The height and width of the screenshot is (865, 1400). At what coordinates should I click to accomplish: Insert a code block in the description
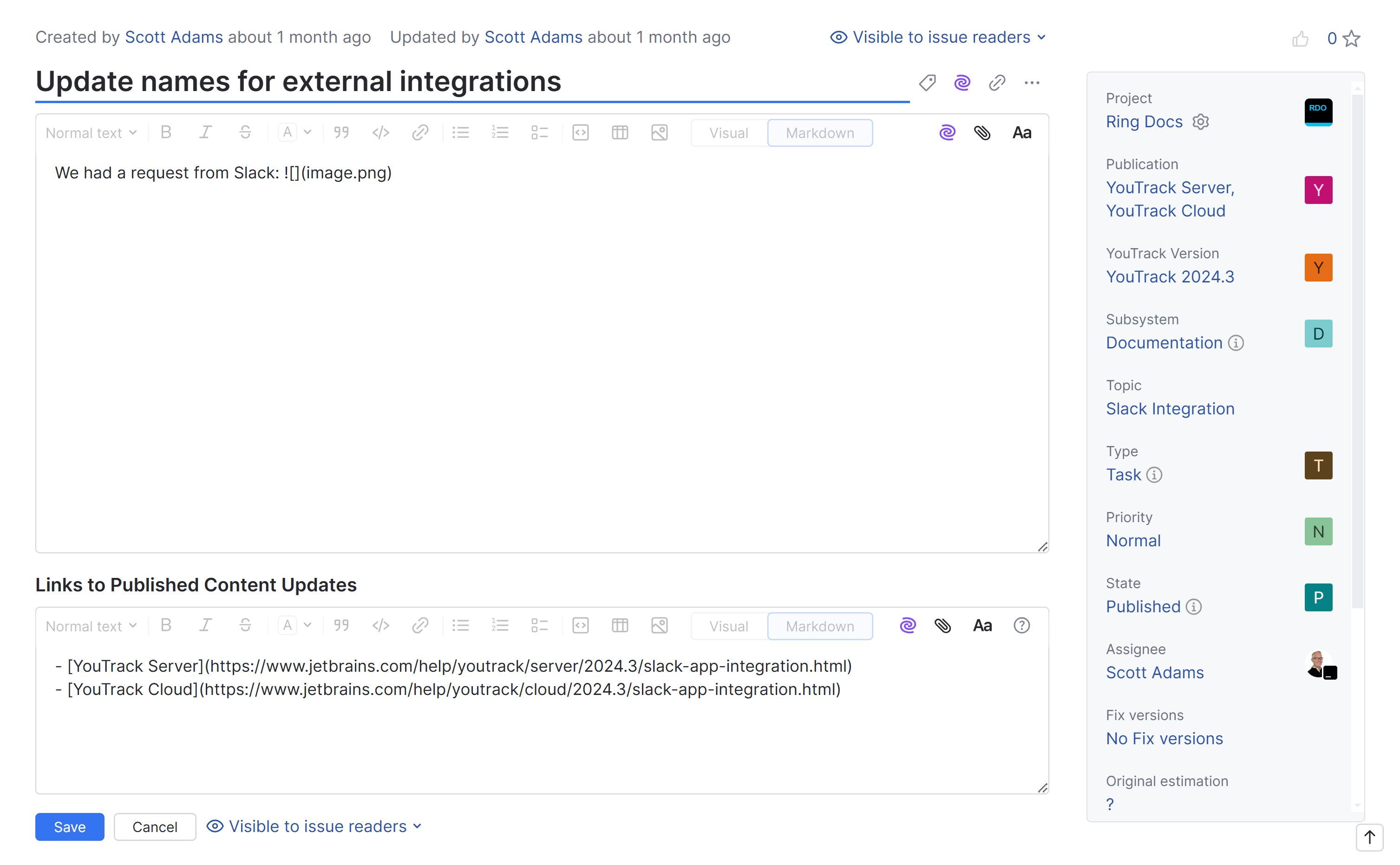(581, 132)
